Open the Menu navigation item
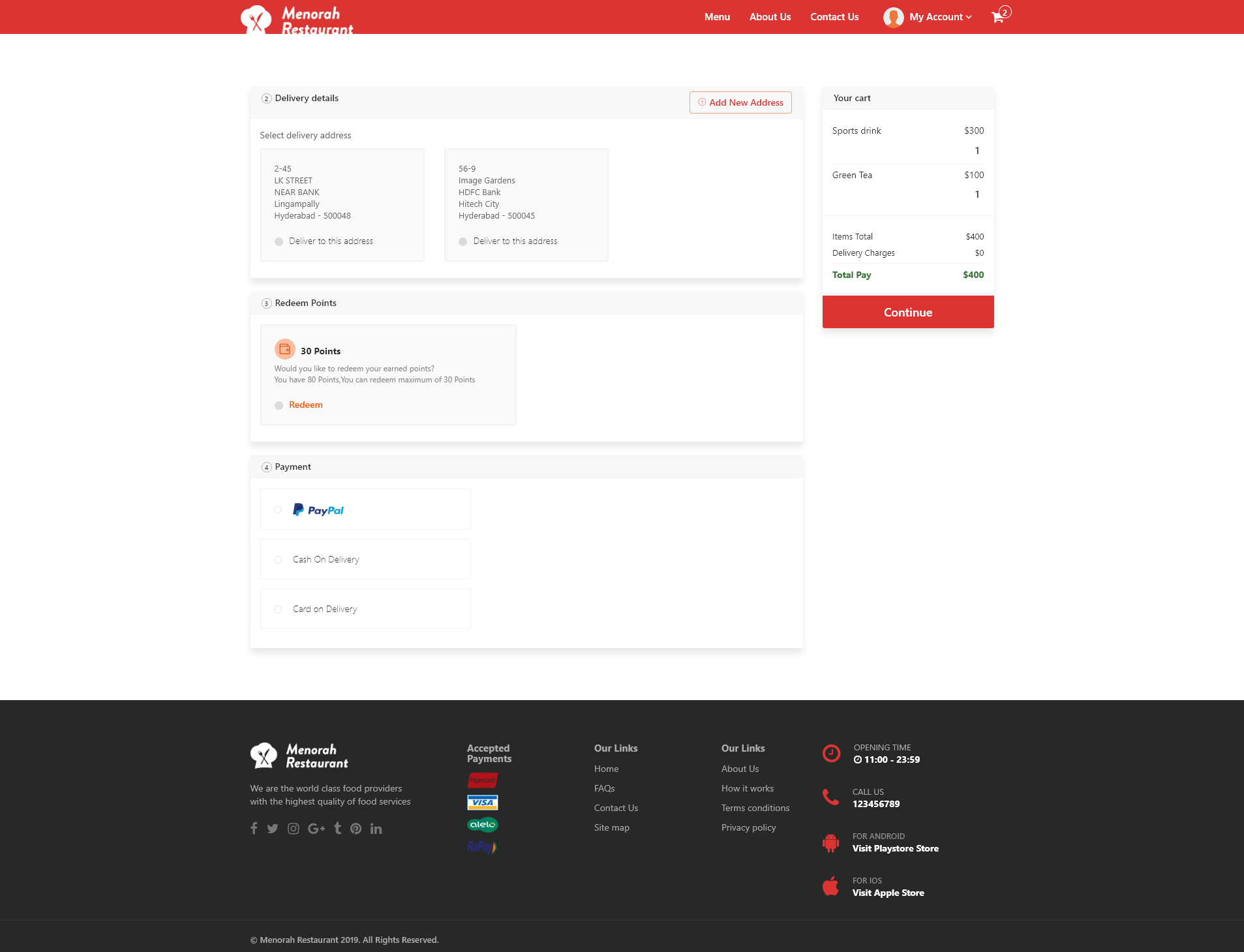This screenshot has width=1244, height=952. point(716,17)
